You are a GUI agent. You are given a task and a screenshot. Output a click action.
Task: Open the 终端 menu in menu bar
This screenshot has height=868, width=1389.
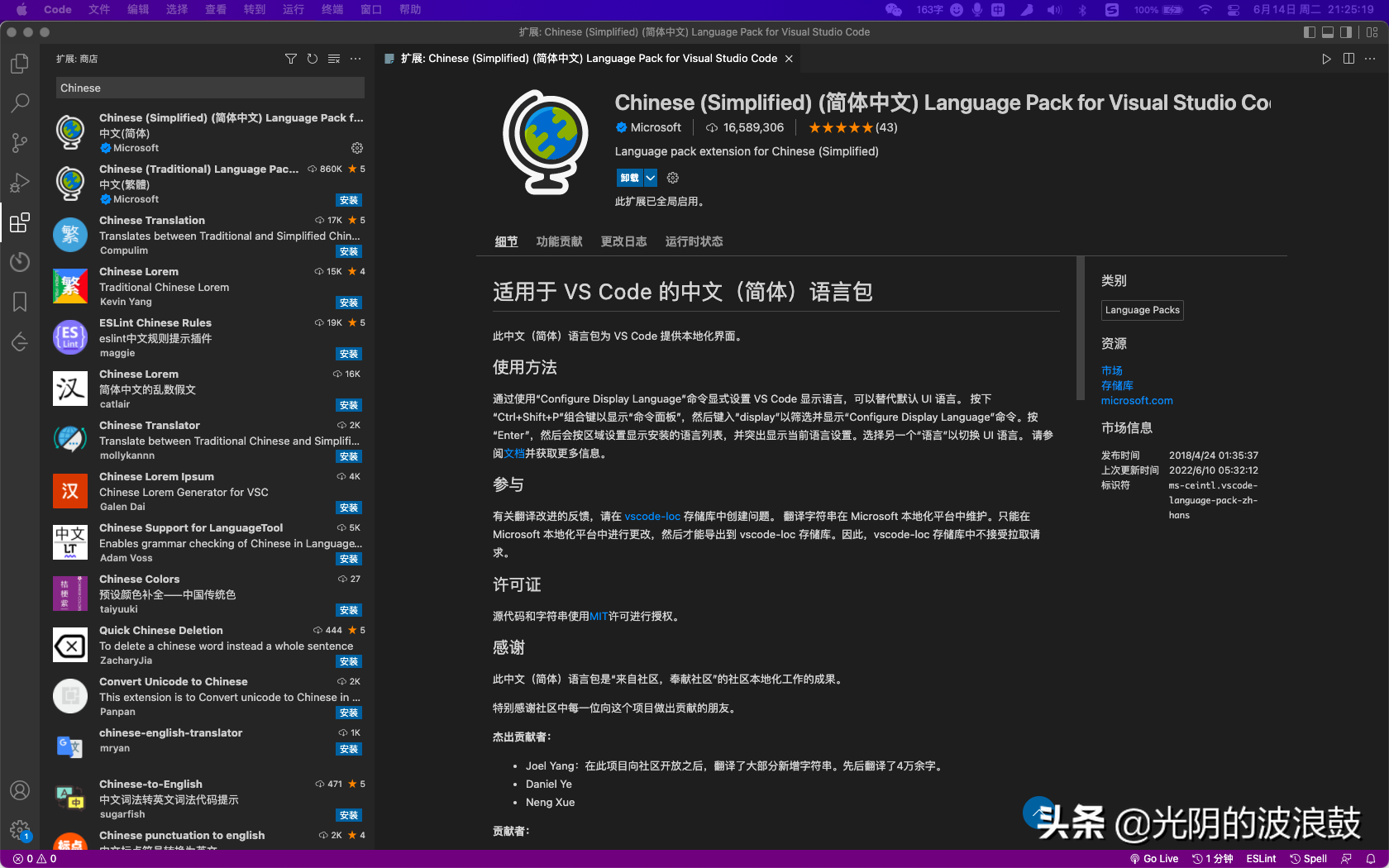332,10
